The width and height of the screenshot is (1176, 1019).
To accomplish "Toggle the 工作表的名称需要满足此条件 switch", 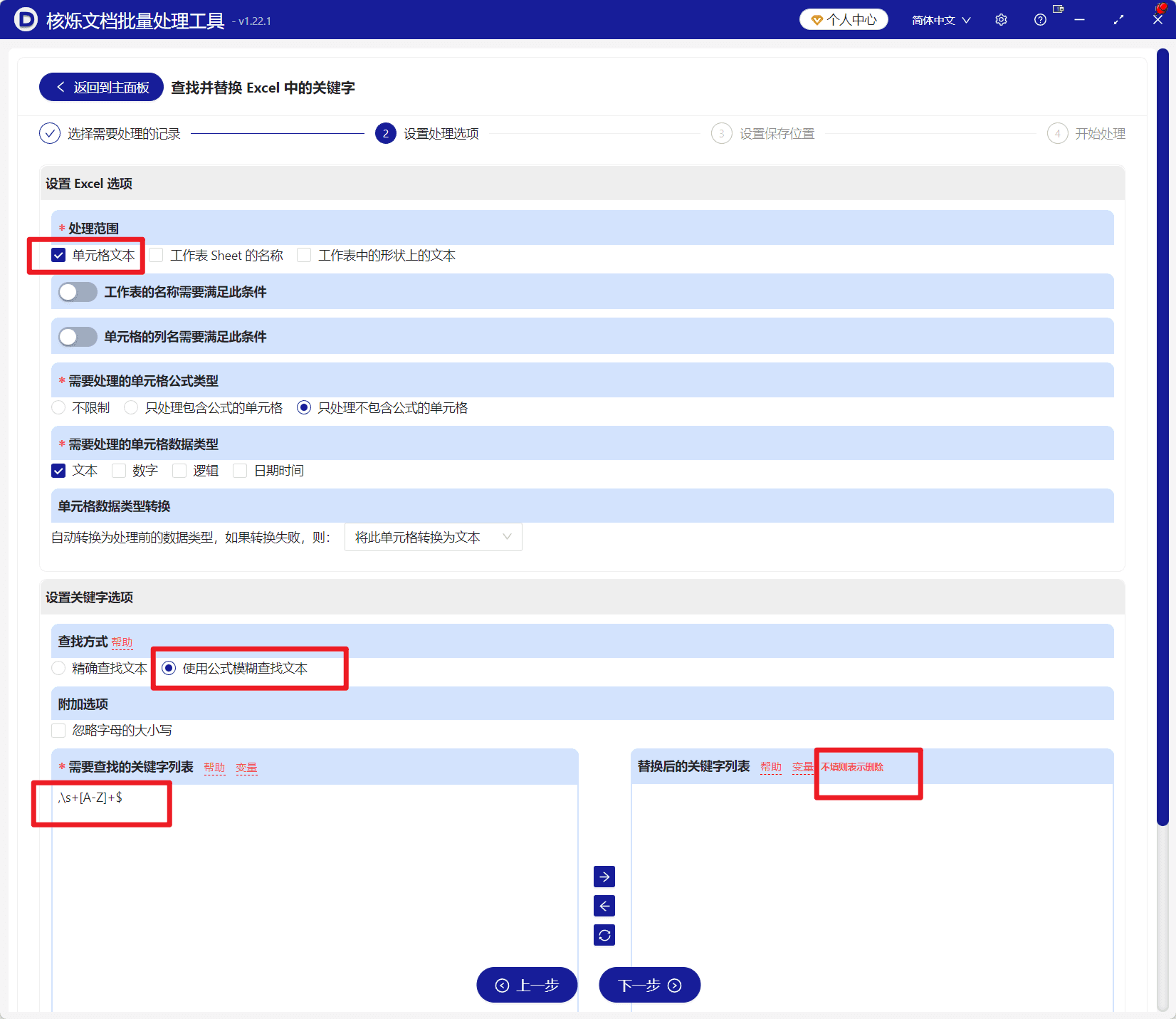I will 78,292.
